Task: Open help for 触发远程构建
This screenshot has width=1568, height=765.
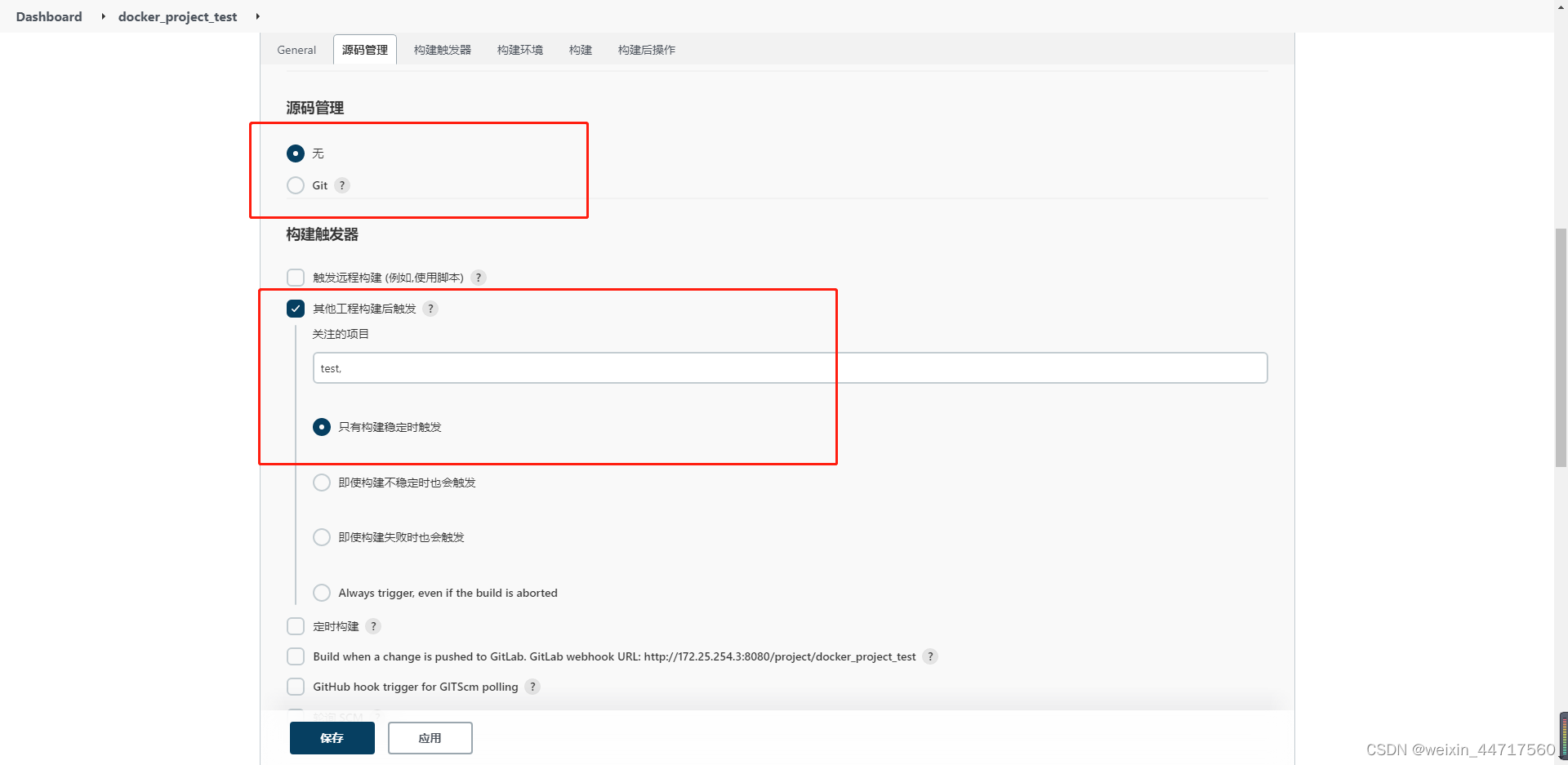Action: tap(479, 278)
